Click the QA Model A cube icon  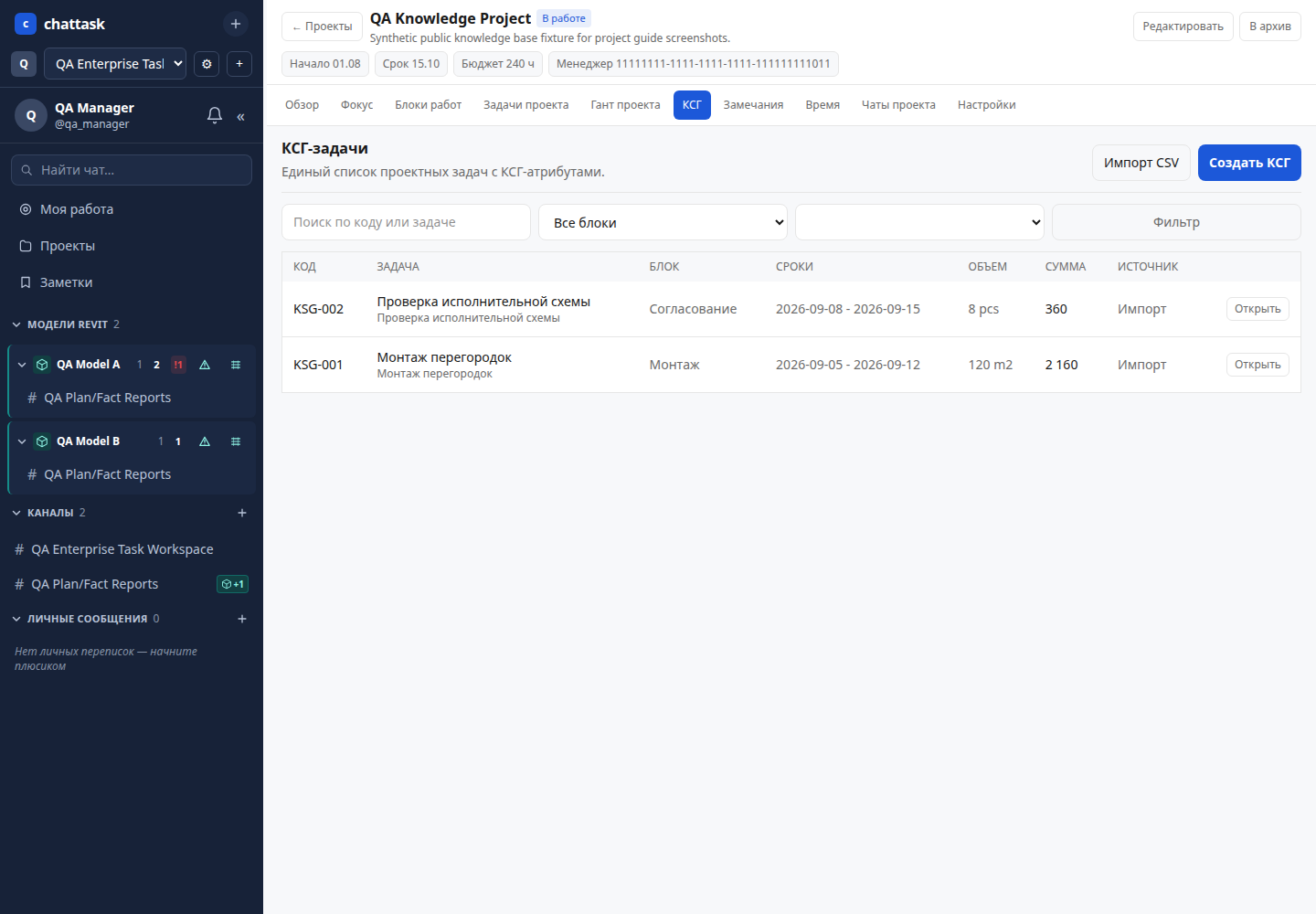pos(42,365)
